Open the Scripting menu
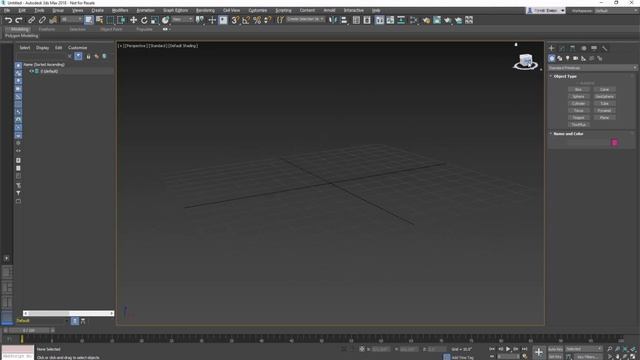The height and width of the screenshot is (360, 640). 283,10
